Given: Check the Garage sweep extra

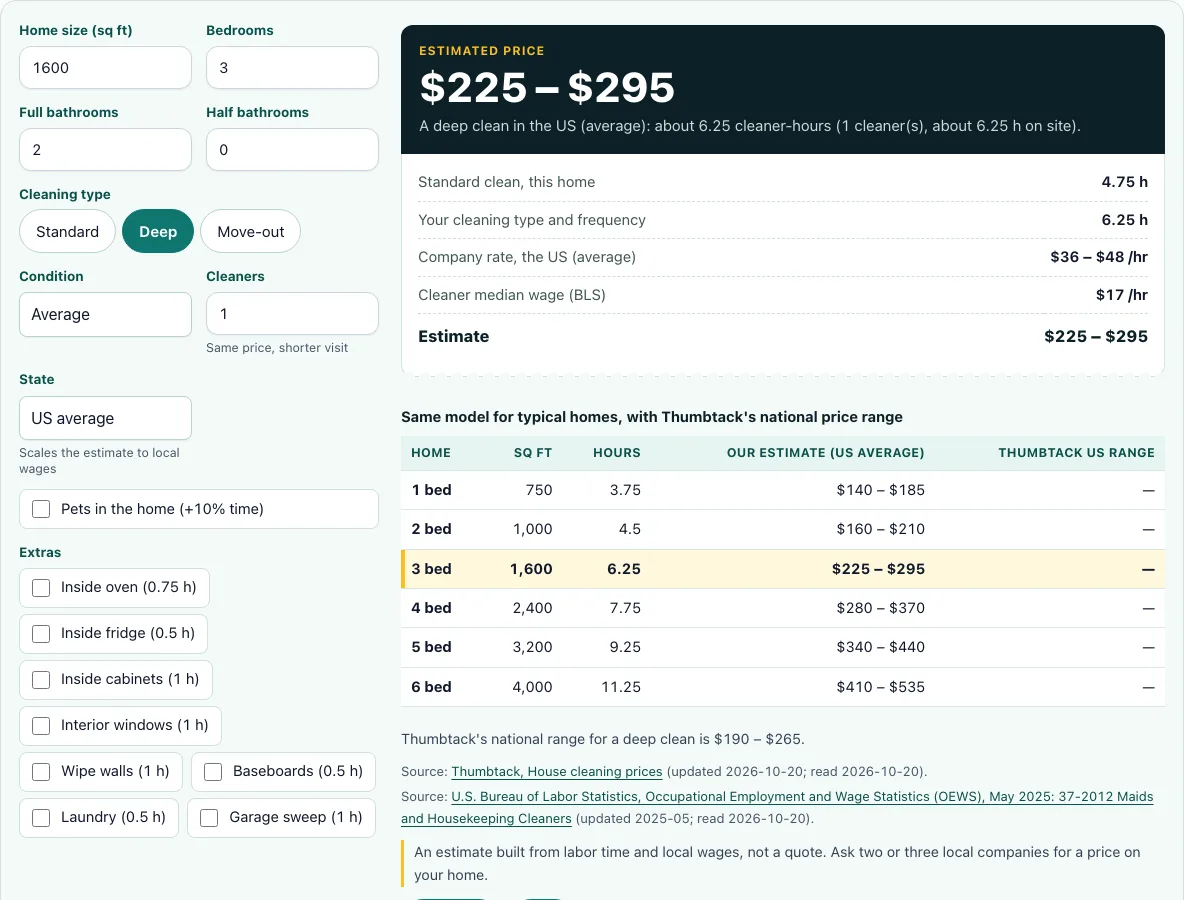Looking at the screenshot, I should click(209, 818).
